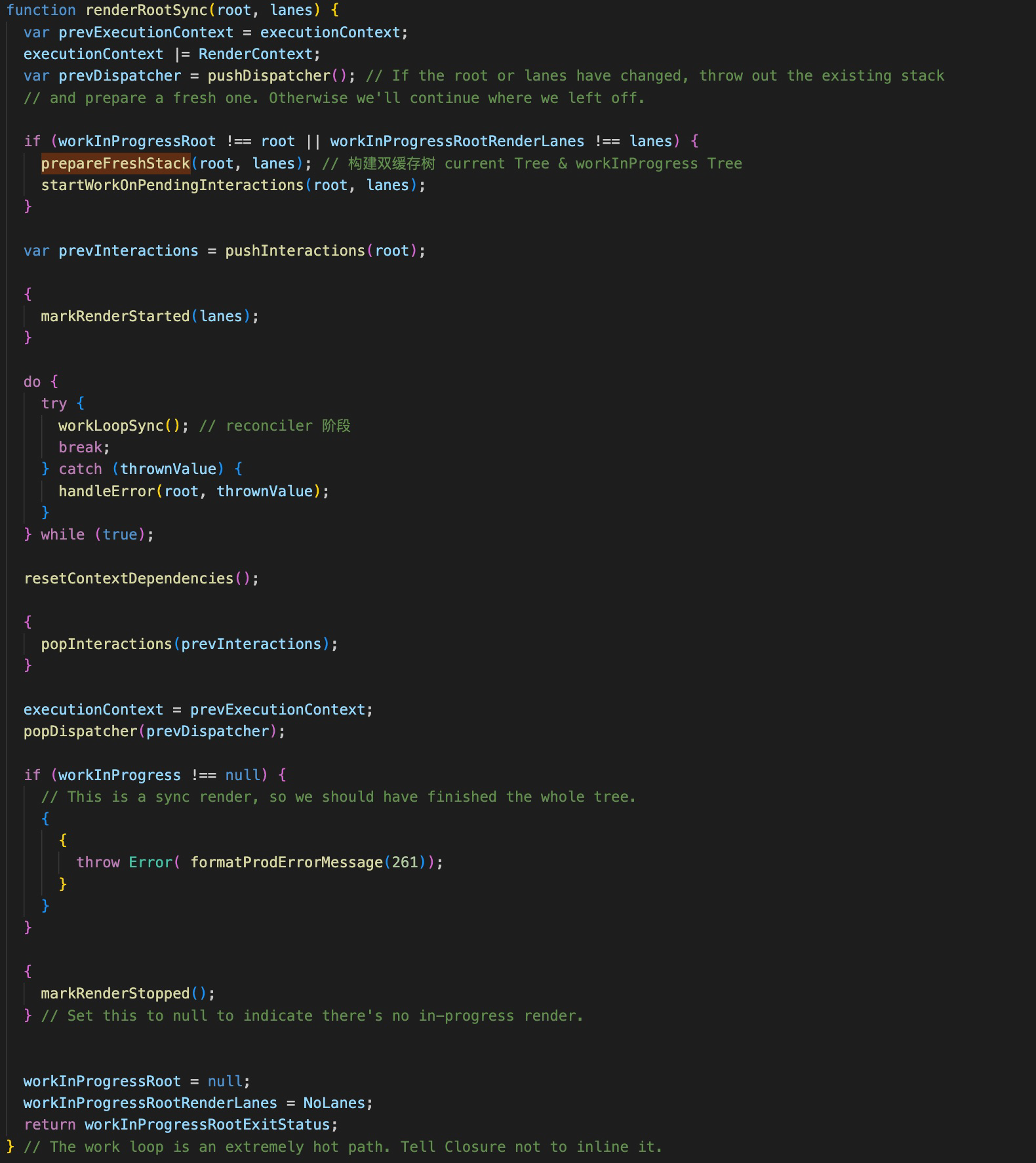Click the break statement

(x=80, y=447)
